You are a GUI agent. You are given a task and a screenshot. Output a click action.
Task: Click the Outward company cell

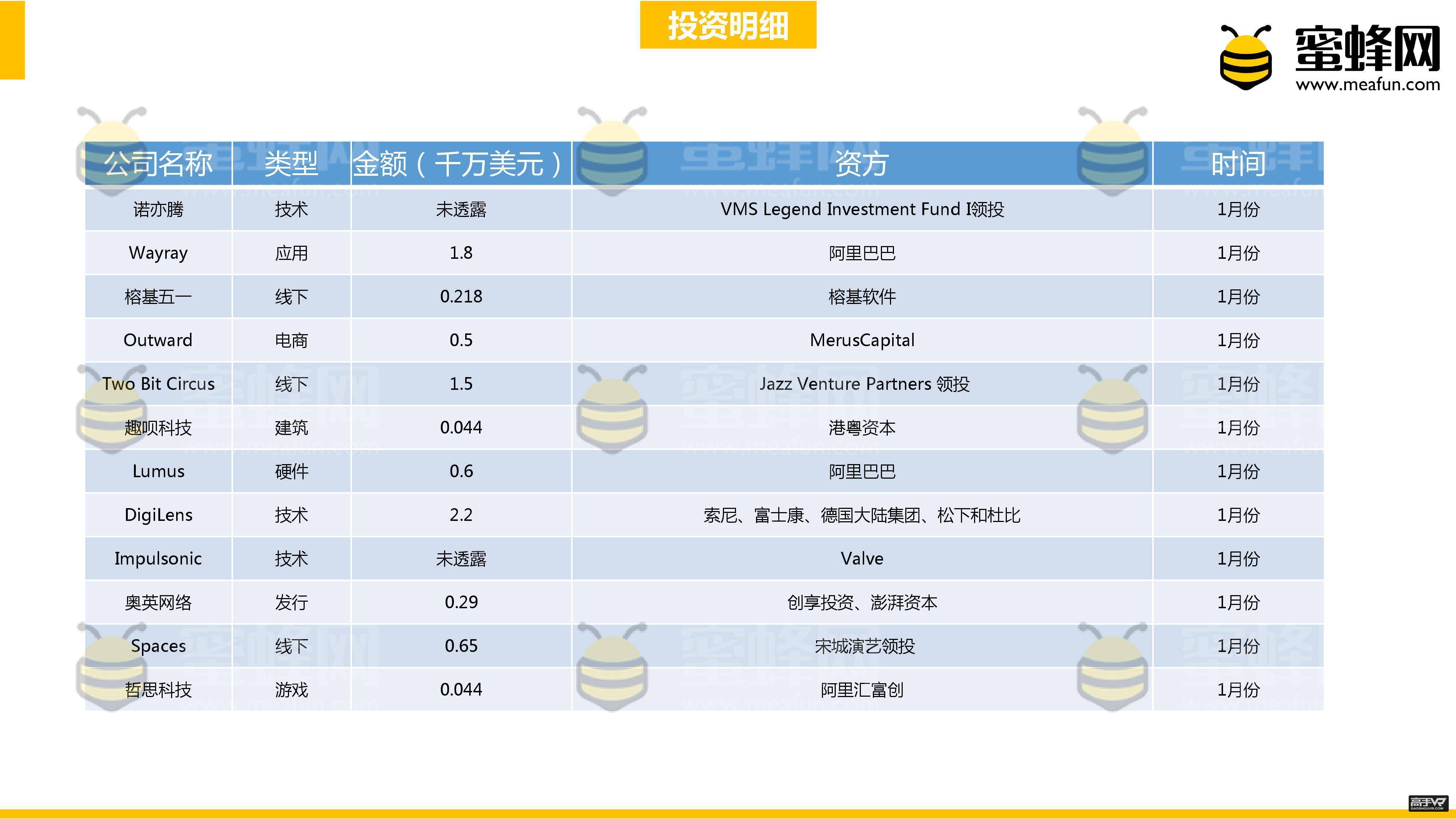tap(158, 340)
